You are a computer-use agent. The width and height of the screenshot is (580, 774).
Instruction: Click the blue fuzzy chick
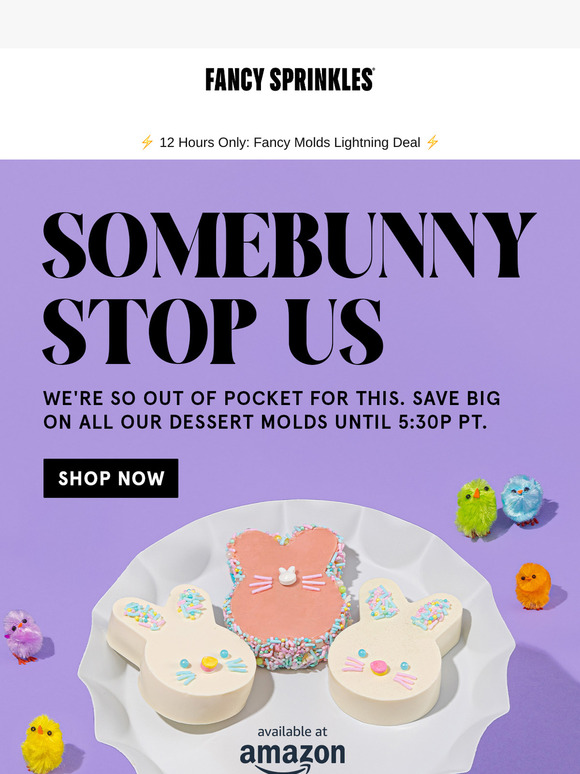(x=522, y=500)
